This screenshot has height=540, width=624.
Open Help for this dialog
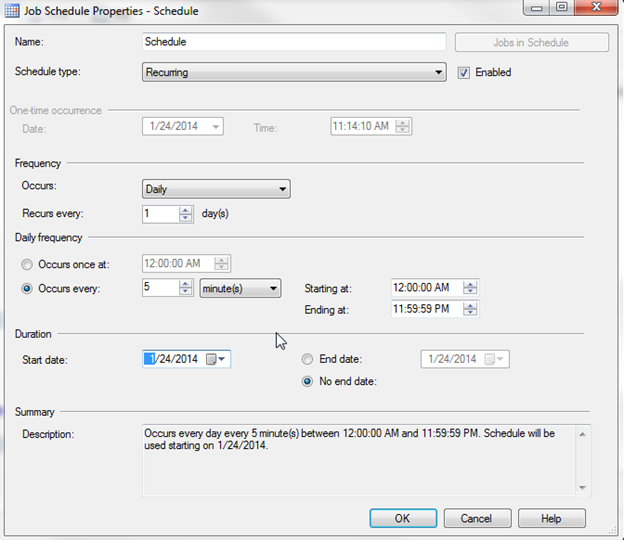tap(552, 518)
